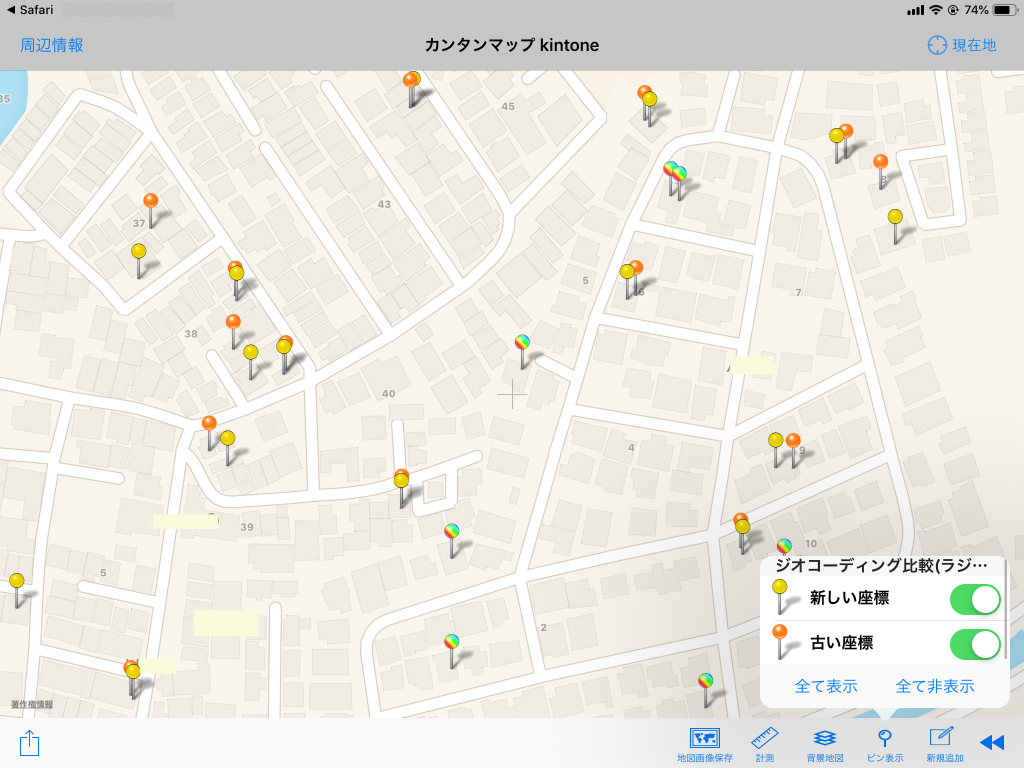Open the 背景地図 background map layers
The image size is (1024, 768).
pos(825,745)
